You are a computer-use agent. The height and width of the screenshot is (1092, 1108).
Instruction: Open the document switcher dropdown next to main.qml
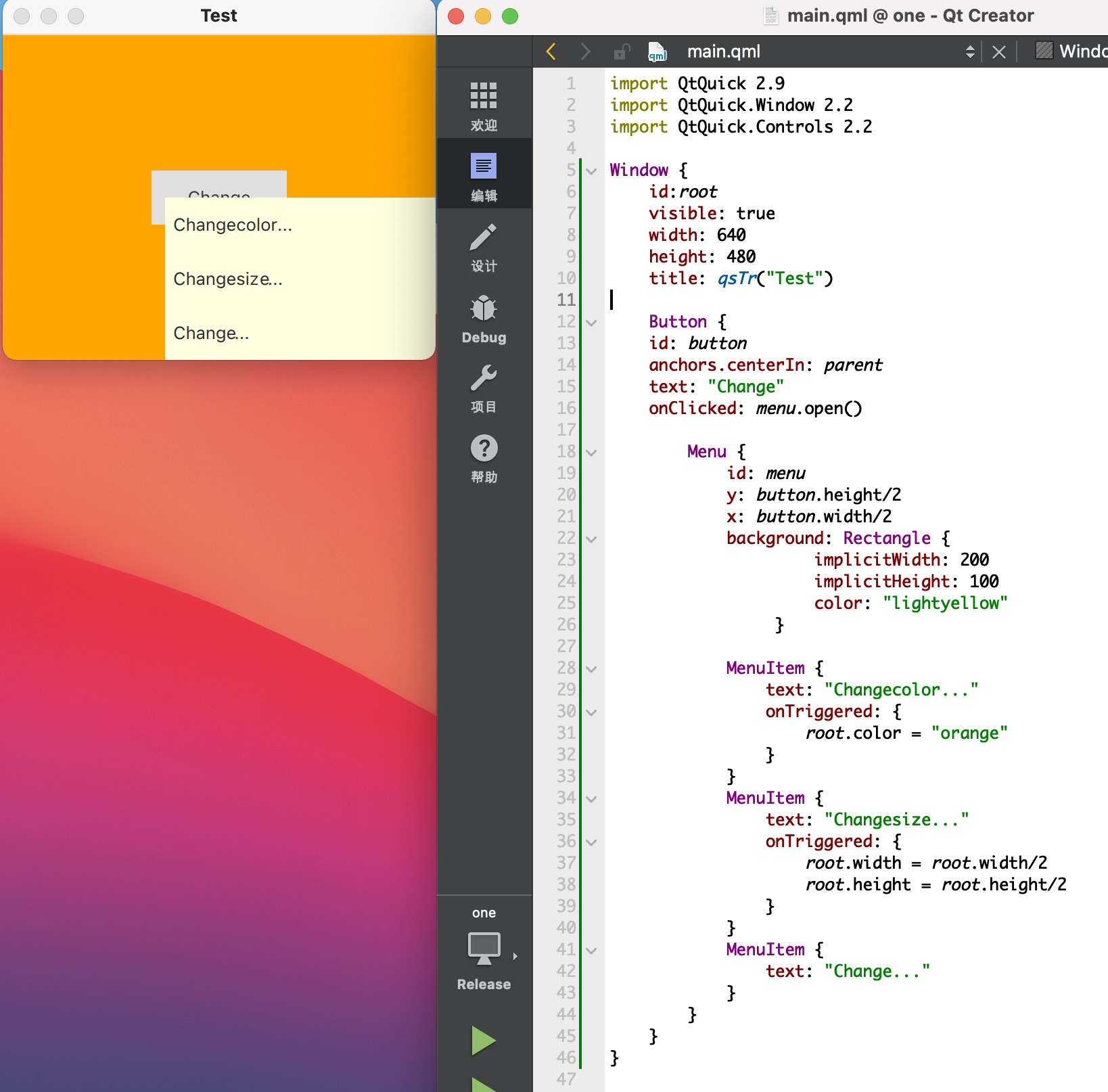click(971, 51)
